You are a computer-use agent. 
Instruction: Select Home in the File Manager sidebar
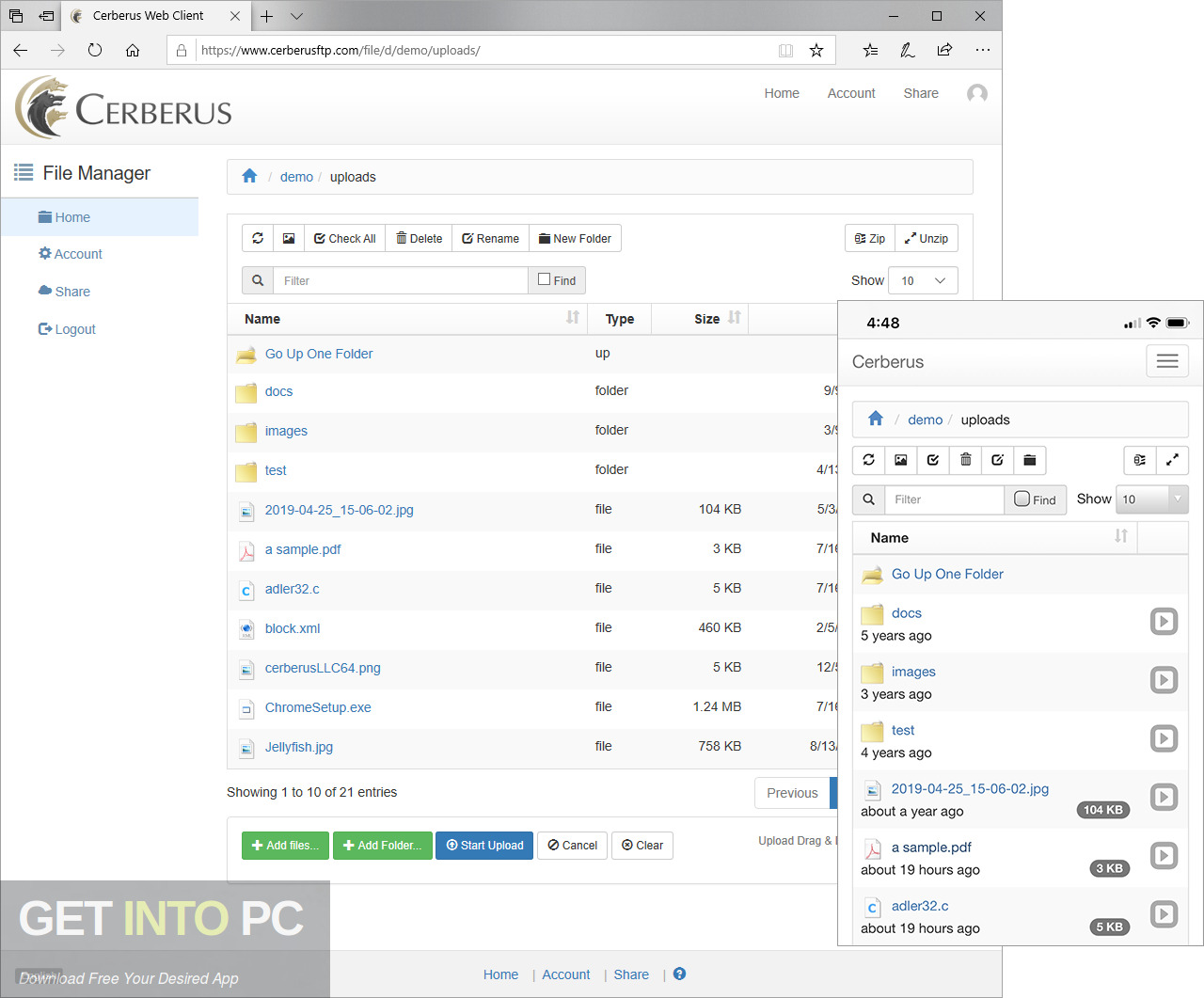point(99,217)
